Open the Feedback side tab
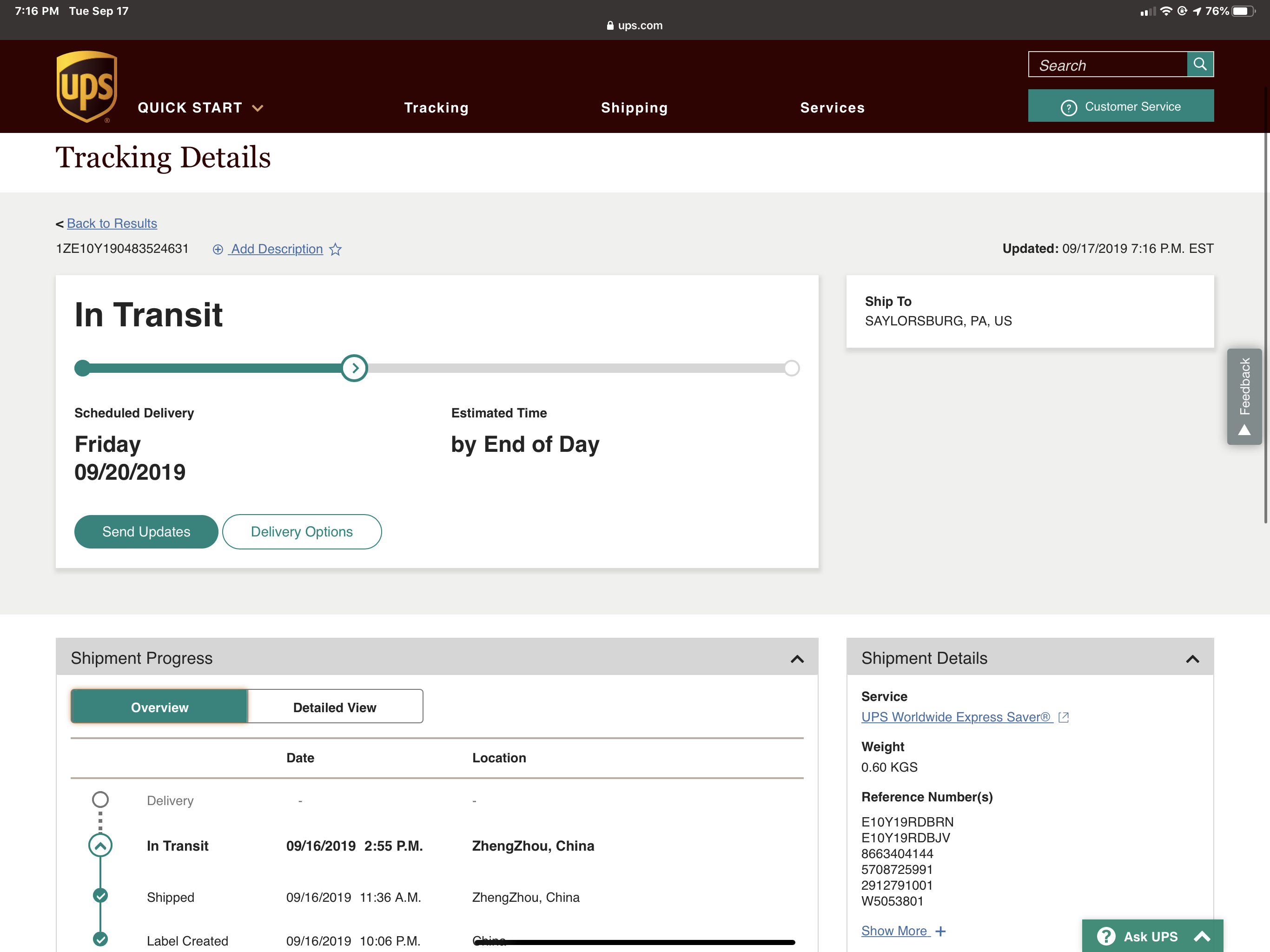The height and width of the screenshot is (952, 1270). click(1244, 397)
